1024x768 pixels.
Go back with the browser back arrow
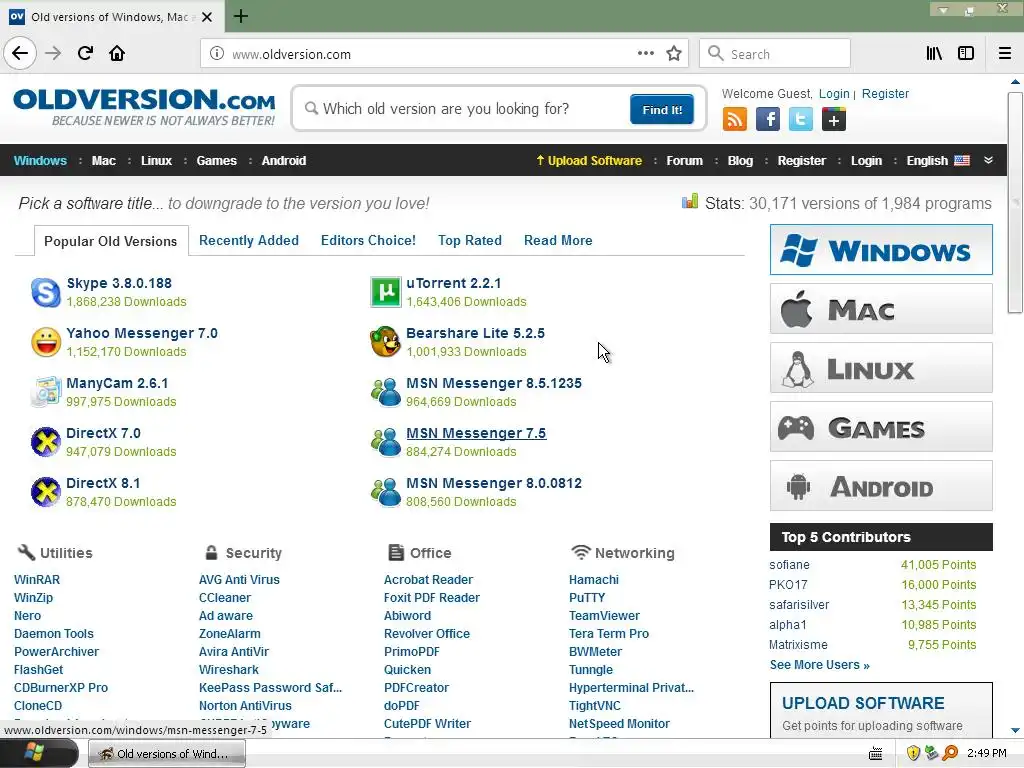(20, 53)
